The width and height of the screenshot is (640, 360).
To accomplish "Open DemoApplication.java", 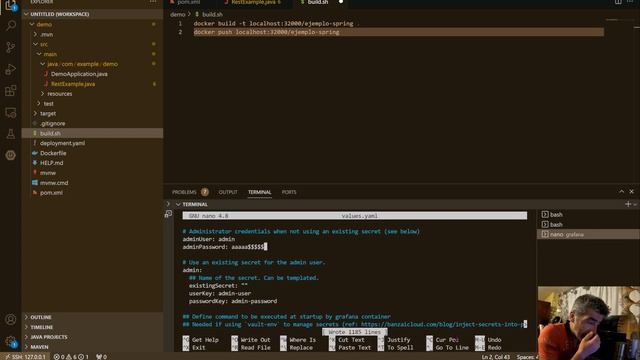I will 79,74.
